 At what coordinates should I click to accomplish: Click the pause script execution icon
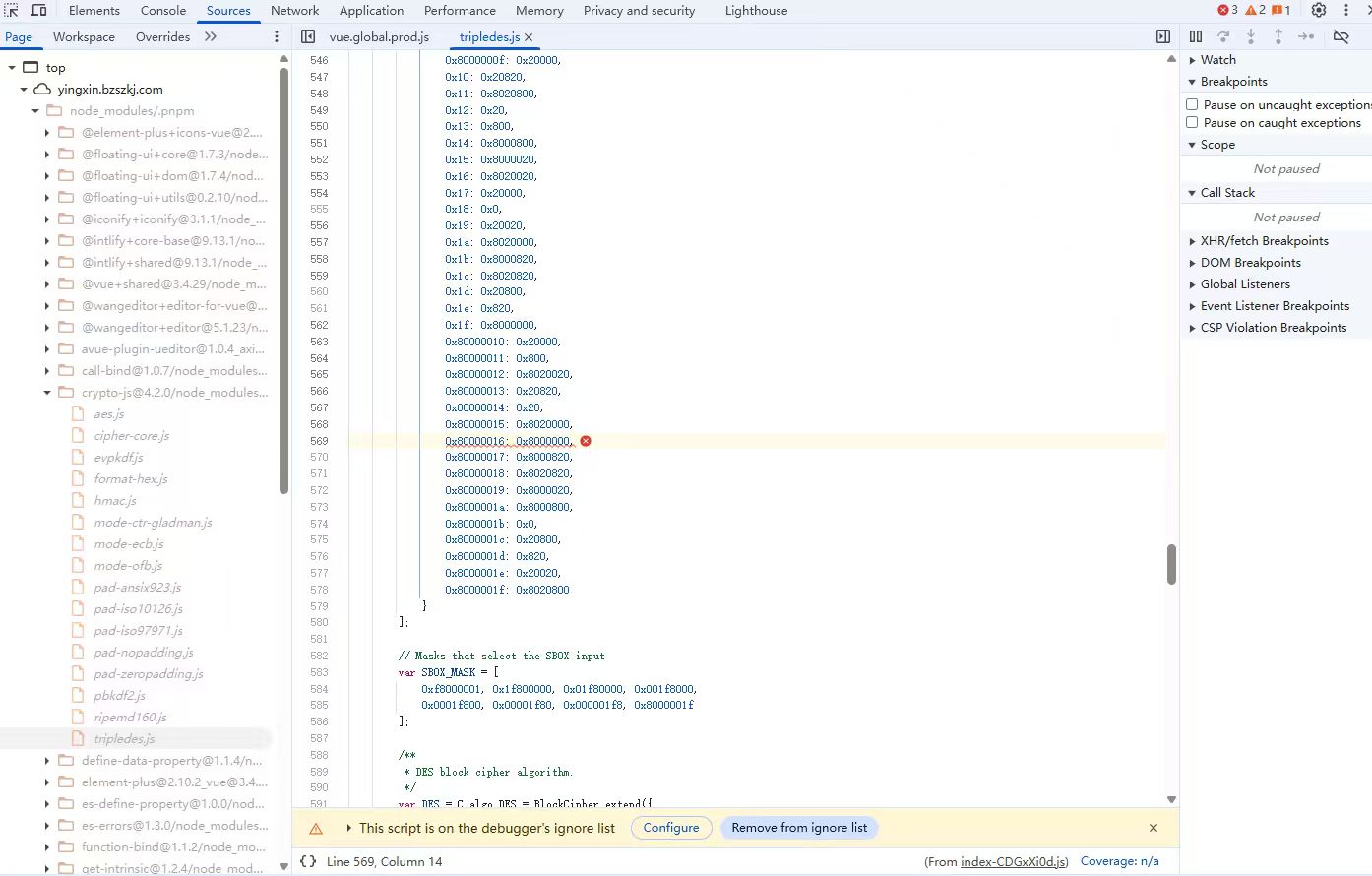1196,36
